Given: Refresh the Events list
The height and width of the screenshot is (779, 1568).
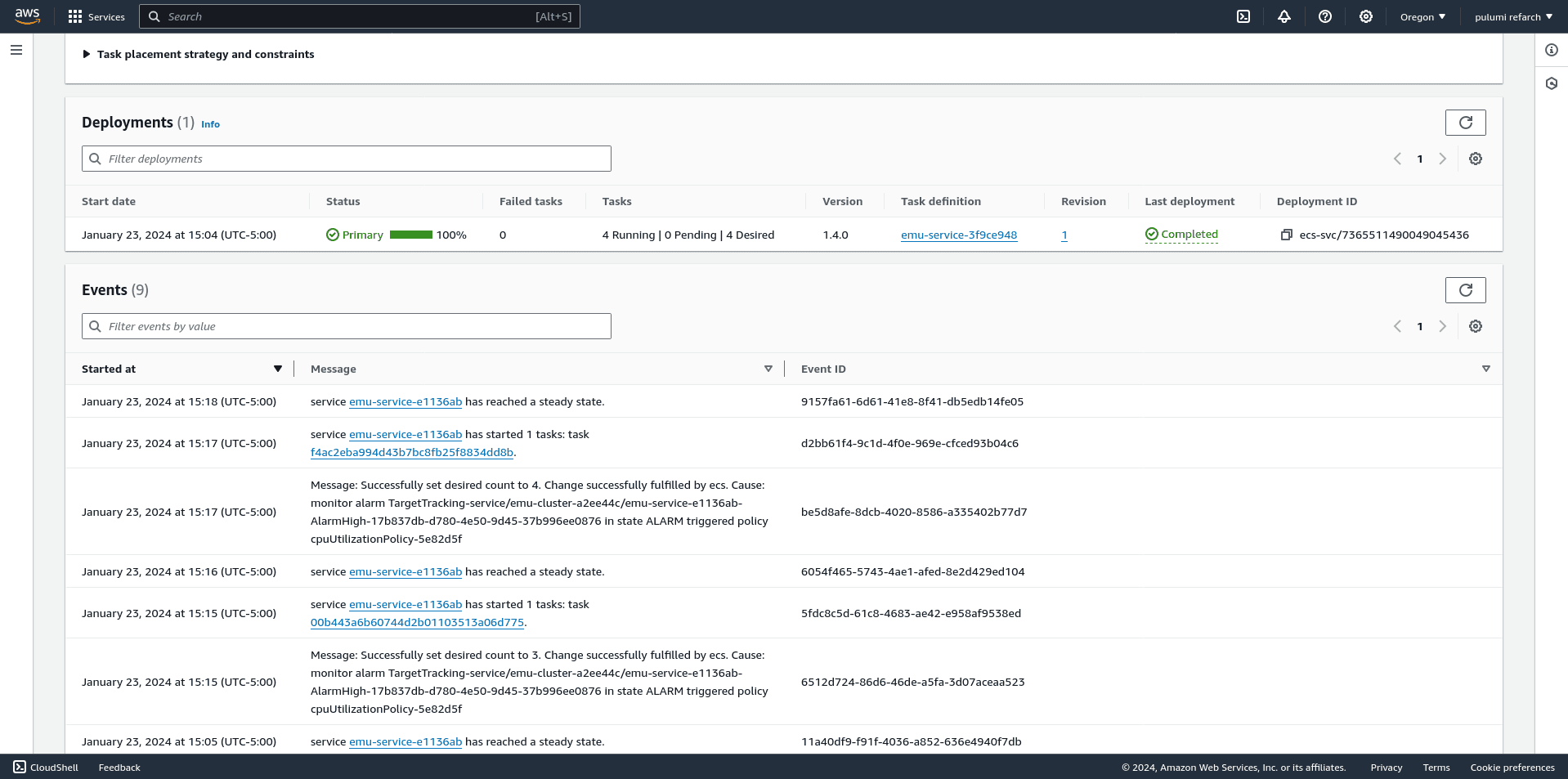Looking at the screenshot, I should tap(1465, 290).
